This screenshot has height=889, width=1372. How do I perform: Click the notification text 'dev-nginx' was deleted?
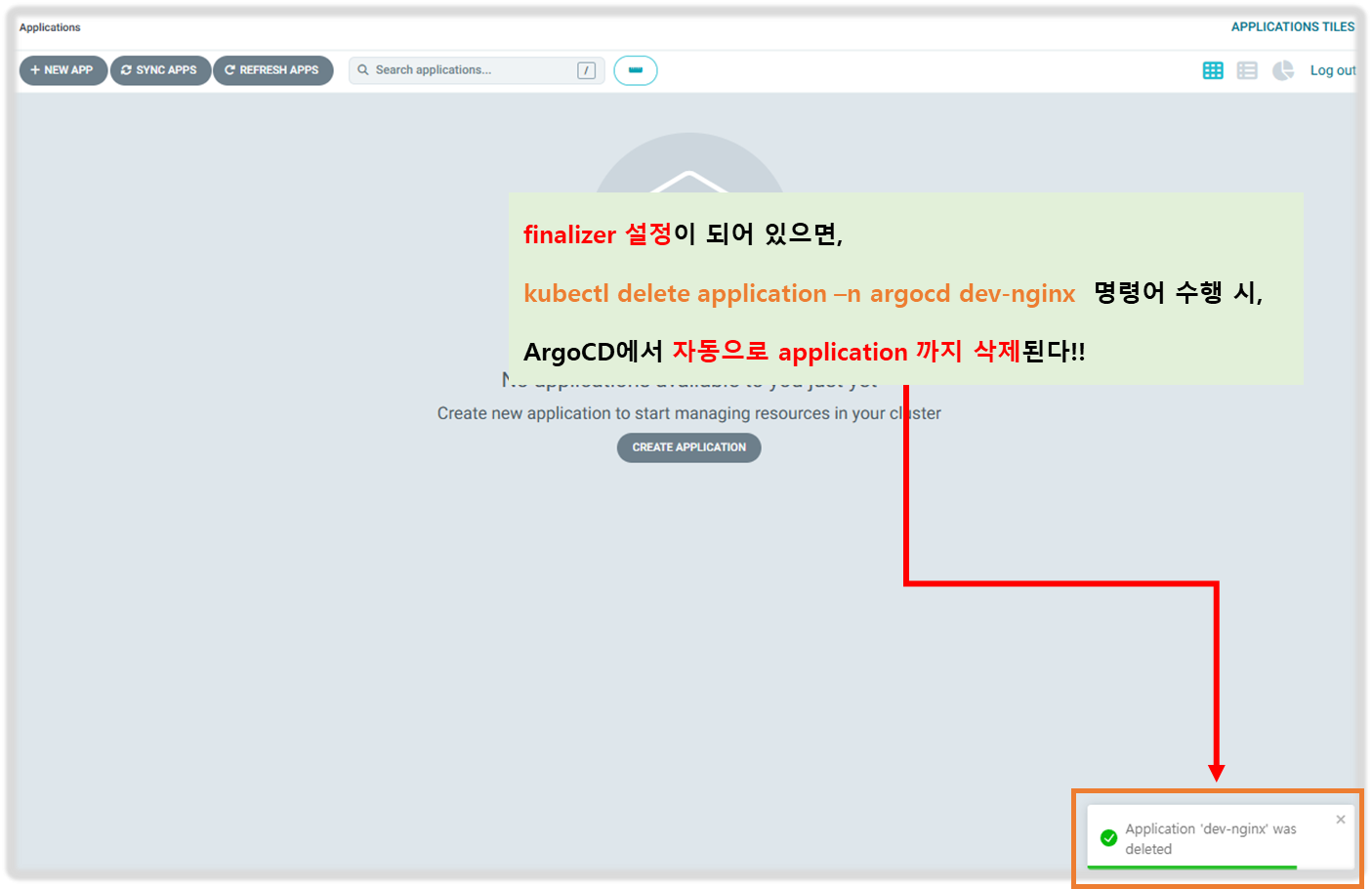click(1211, 839)
